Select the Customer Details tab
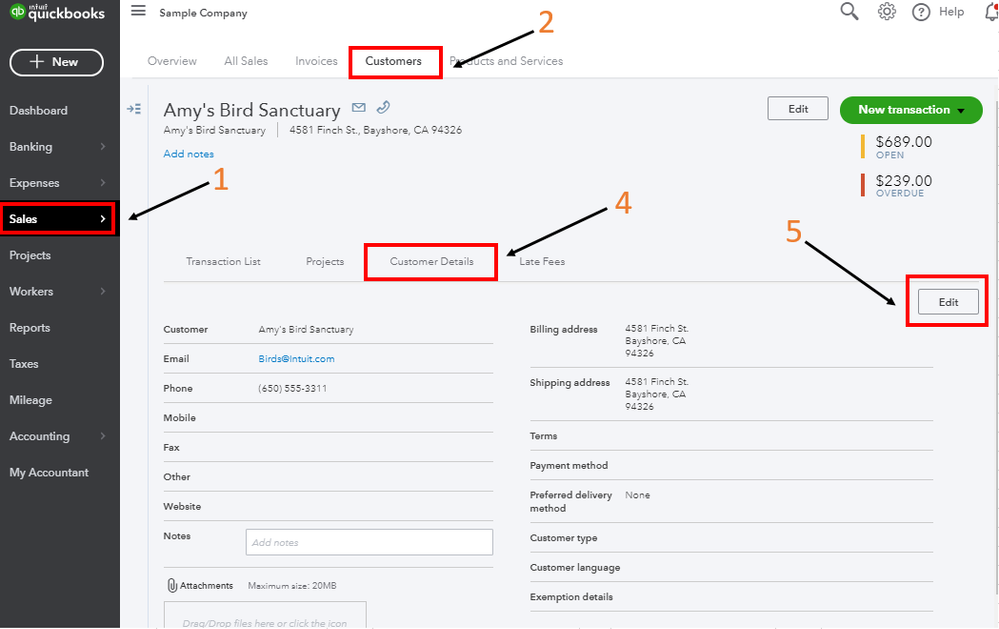The image size is (999, 629). click(x=431, y=261)
